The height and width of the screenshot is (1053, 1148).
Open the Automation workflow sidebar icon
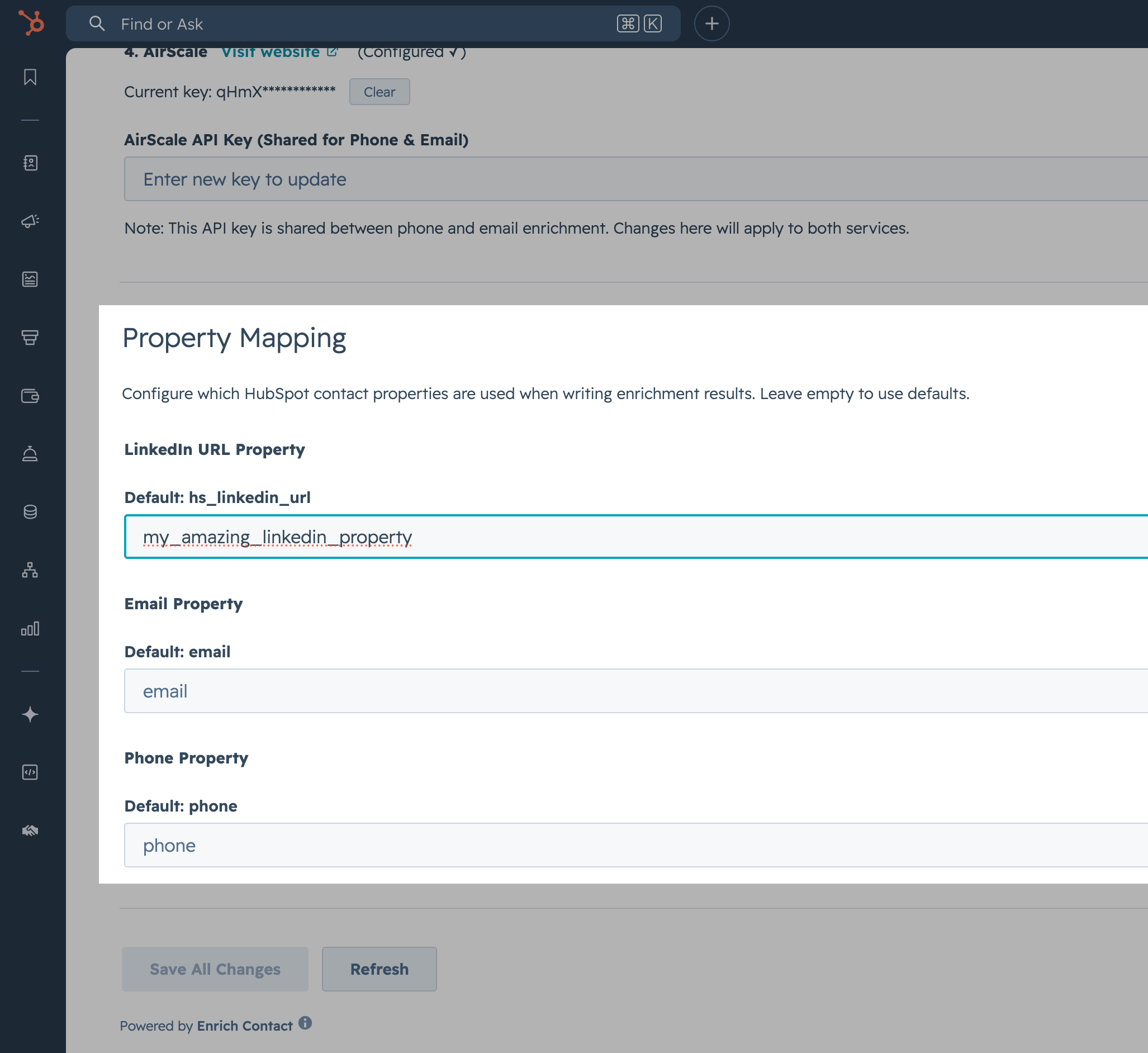click(30, 570)
